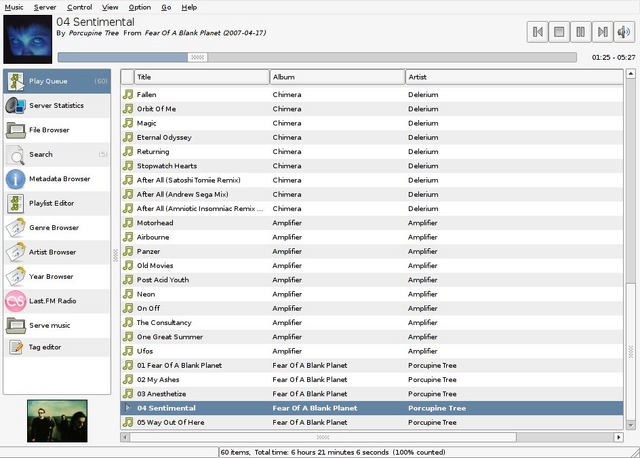Click the vertical scrollbar thumb
This screenshot has width=640, height=458.
[631, 351]
